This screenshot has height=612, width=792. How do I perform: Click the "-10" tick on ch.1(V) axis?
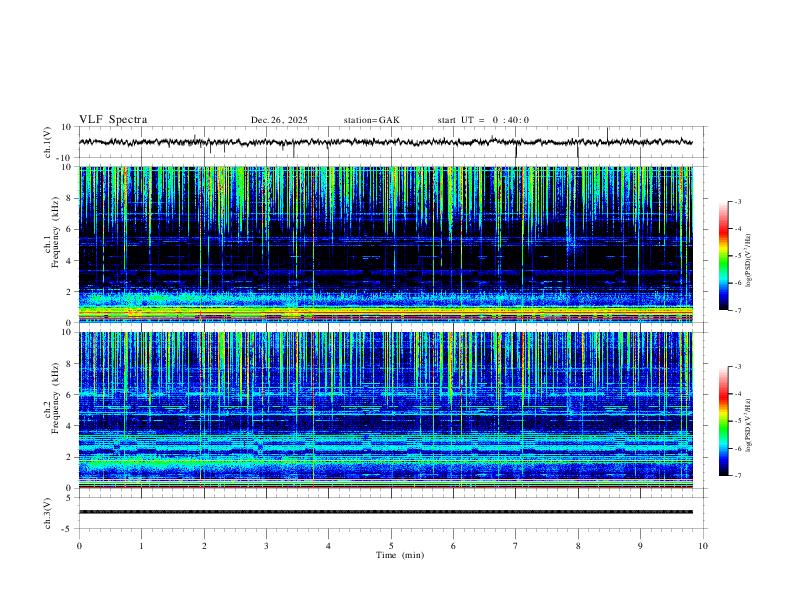(x=65, y=158)
